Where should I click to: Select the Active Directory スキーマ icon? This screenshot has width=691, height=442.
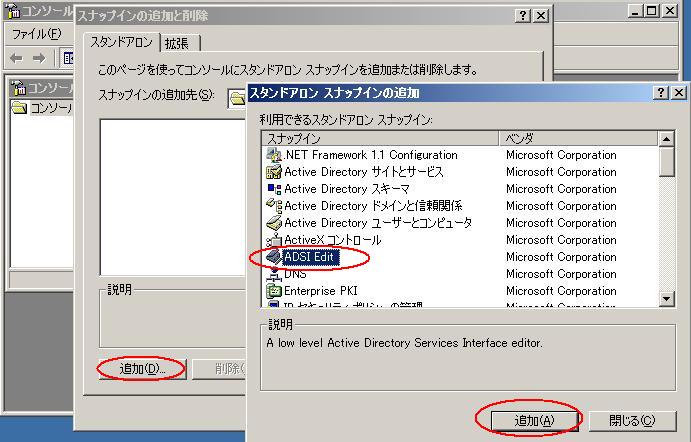pyautogui.click(x=274, y=189)
